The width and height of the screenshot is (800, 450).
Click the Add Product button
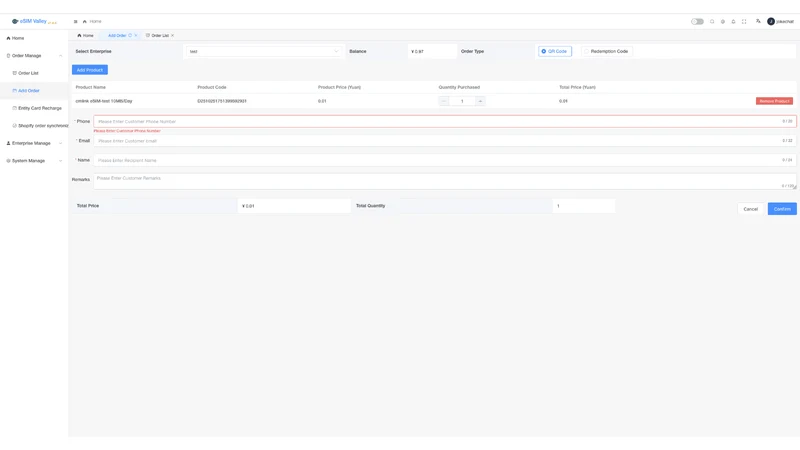coord(90,70)
